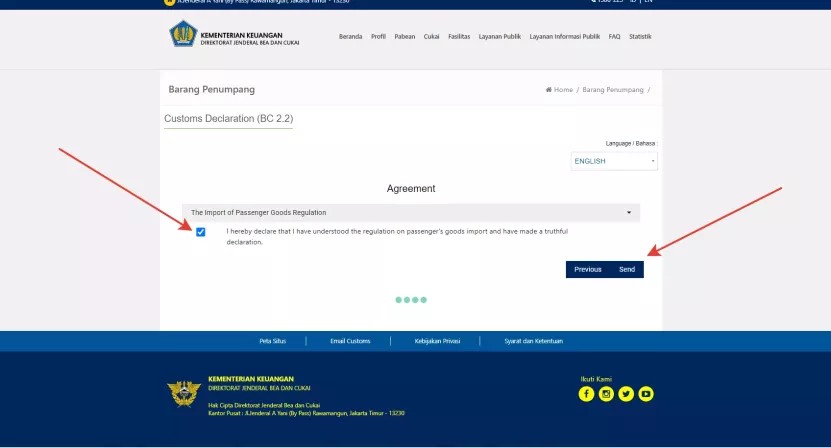831x448 pixels.
Task: Open the Kebijakan Privasi footer link
Action: pos(437,341)
